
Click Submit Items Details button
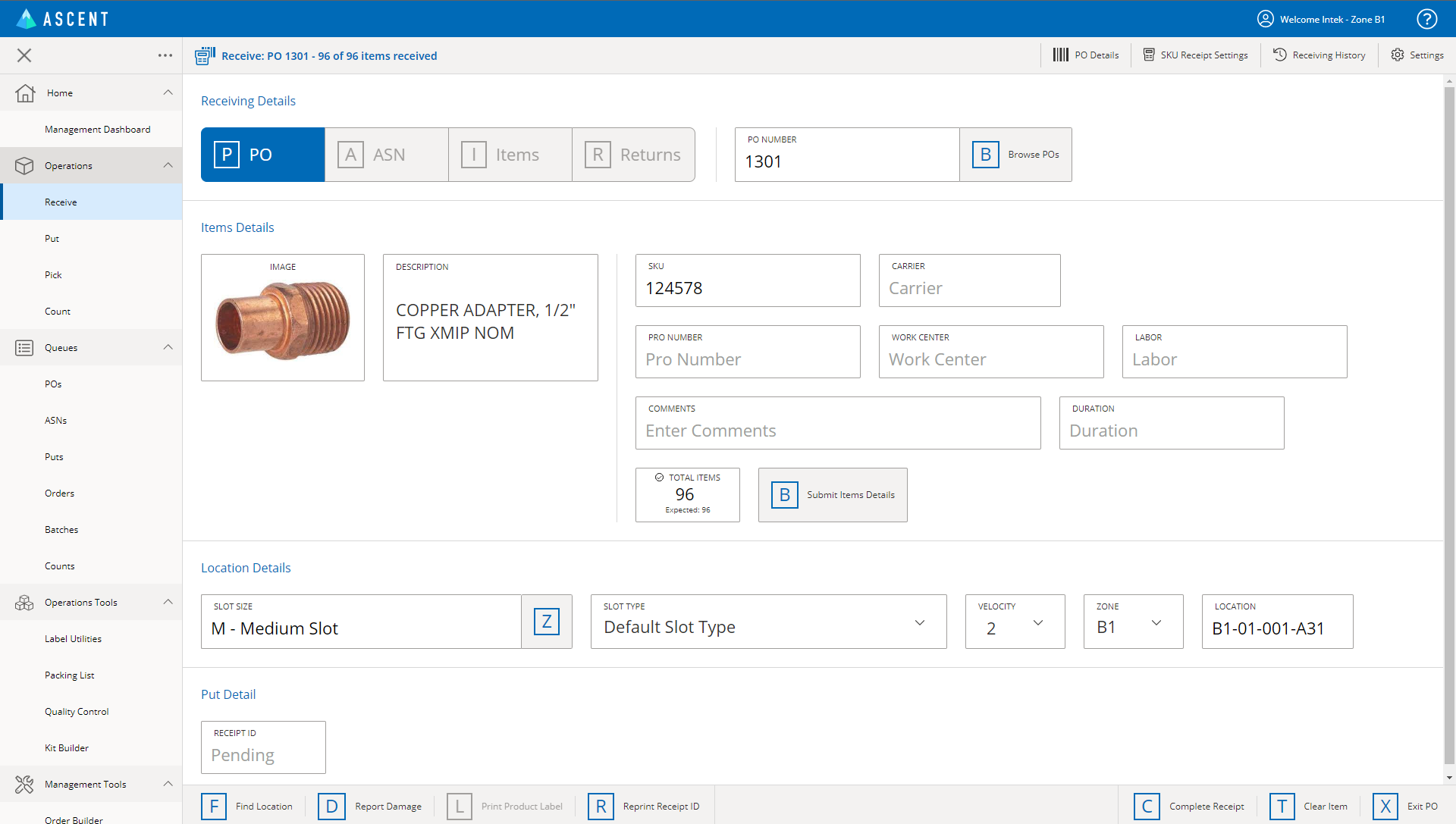(x=833, y=495)
